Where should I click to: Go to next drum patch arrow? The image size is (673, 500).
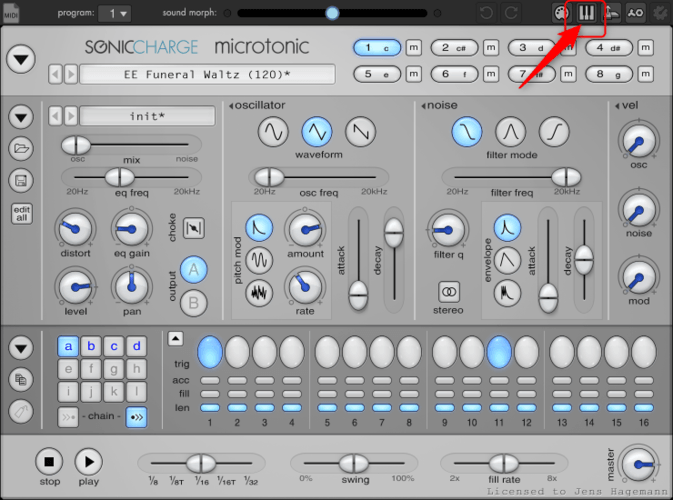point(71,116)
